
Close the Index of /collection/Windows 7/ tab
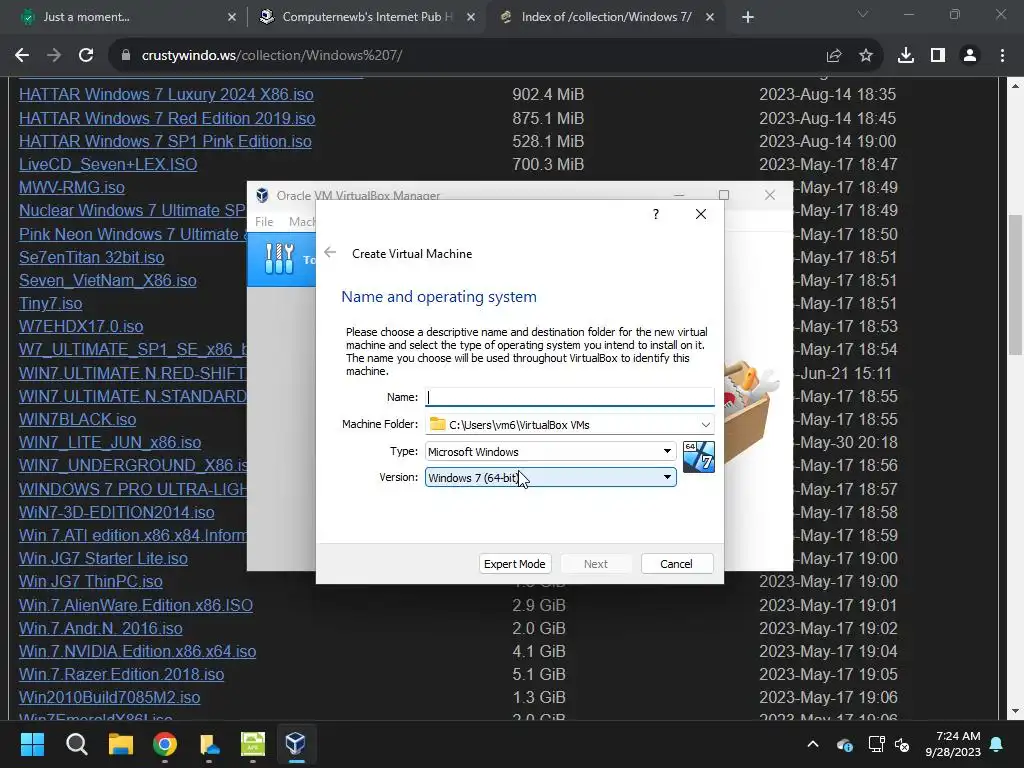click(x=710, y=17)
